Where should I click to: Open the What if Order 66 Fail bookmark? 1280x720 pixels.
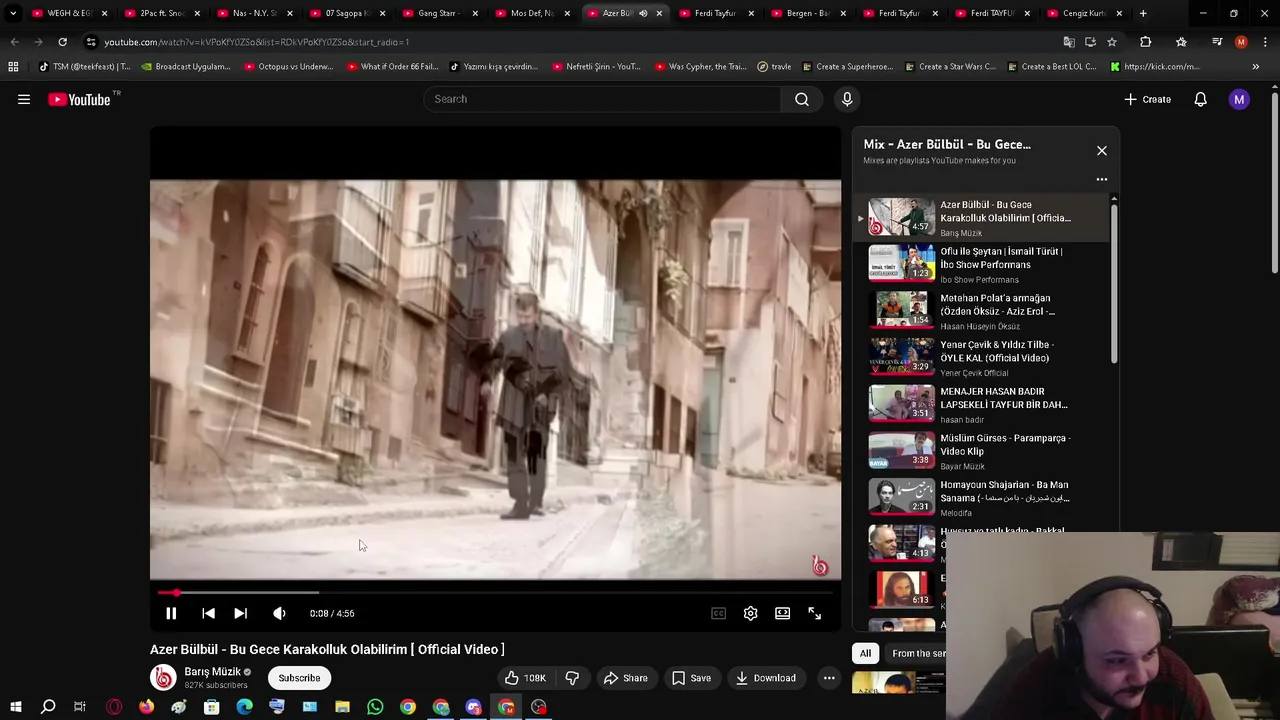[393, 67]
